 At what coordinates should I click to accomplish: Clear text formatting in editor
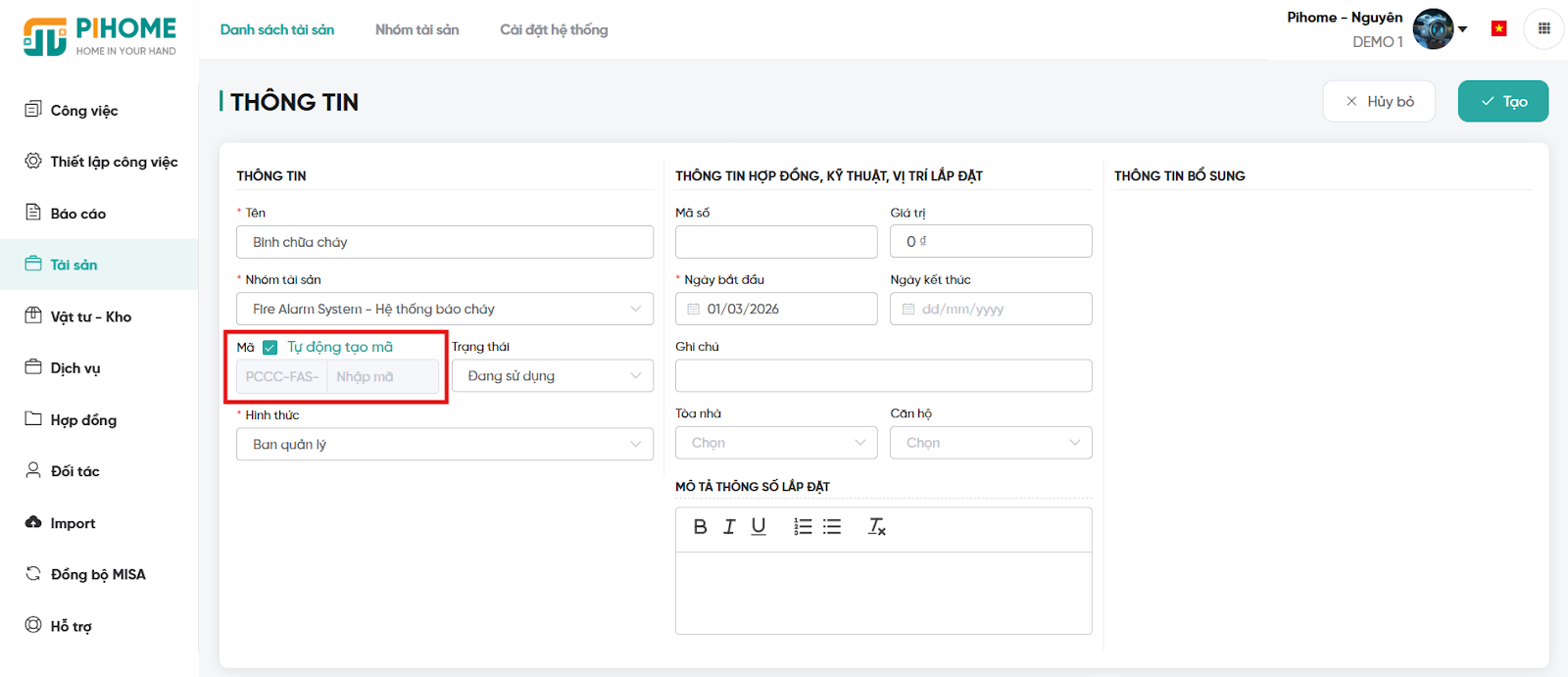click(877, 527)
